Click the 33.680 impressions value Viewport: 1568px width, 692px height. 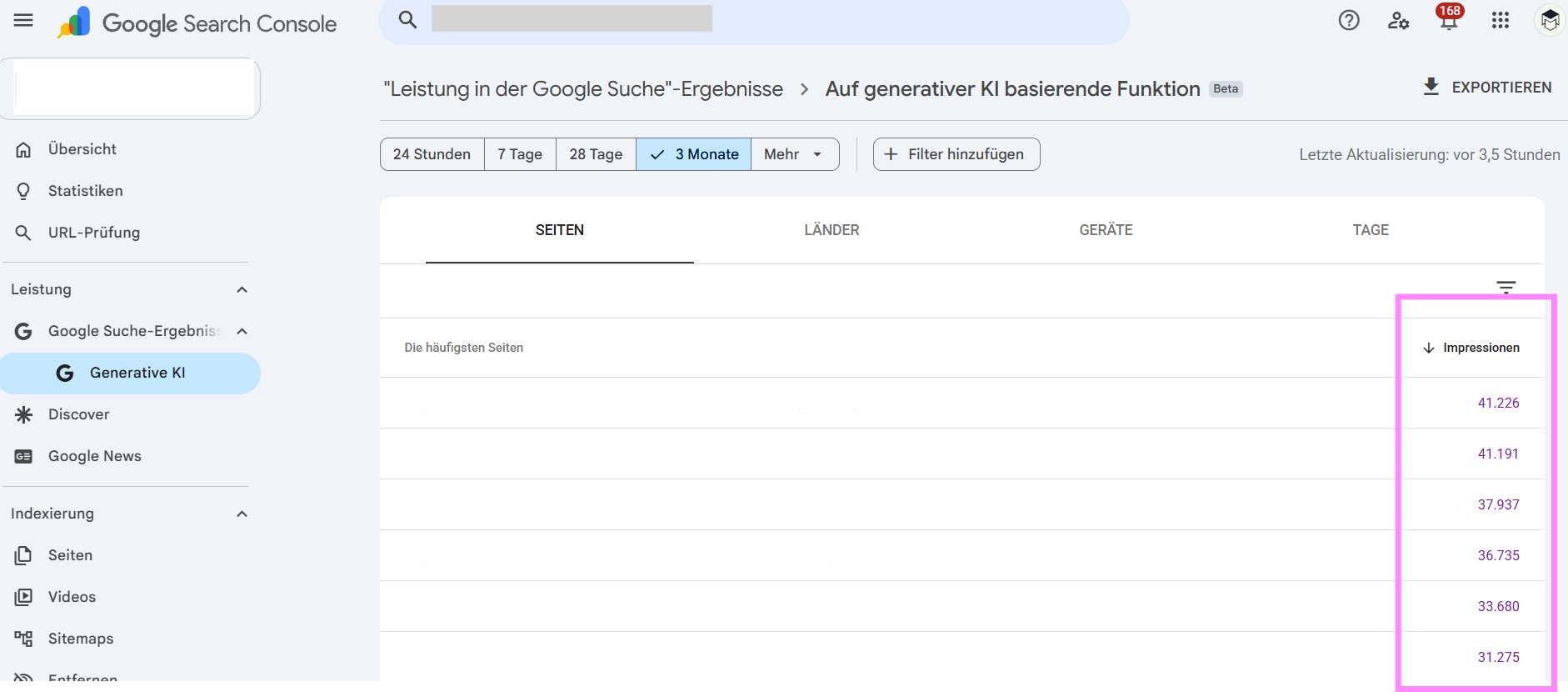pos(1498,606)
